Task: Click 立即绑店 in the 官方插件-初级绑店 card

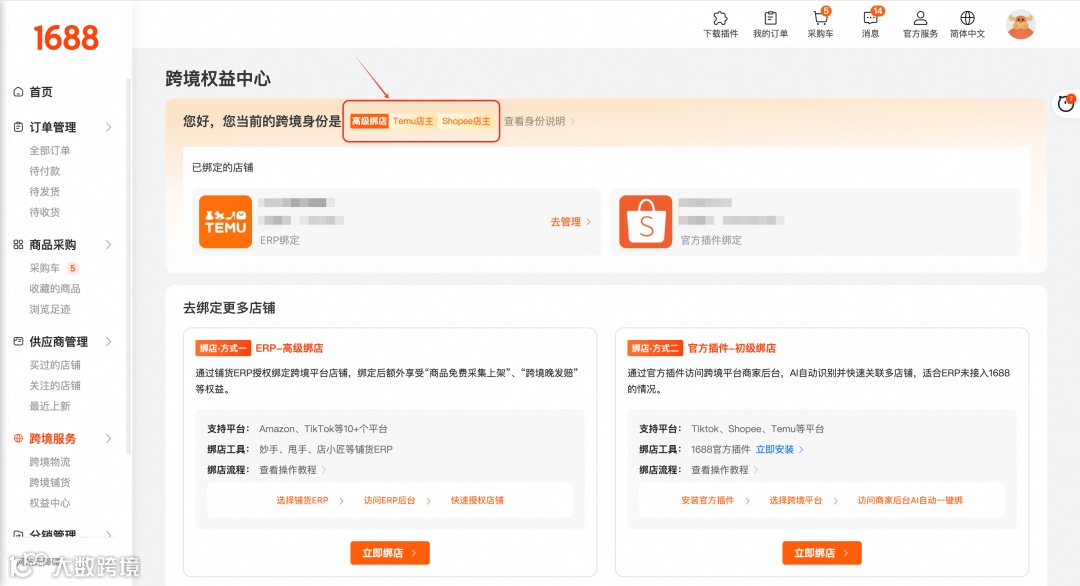Action: [822, 553]
